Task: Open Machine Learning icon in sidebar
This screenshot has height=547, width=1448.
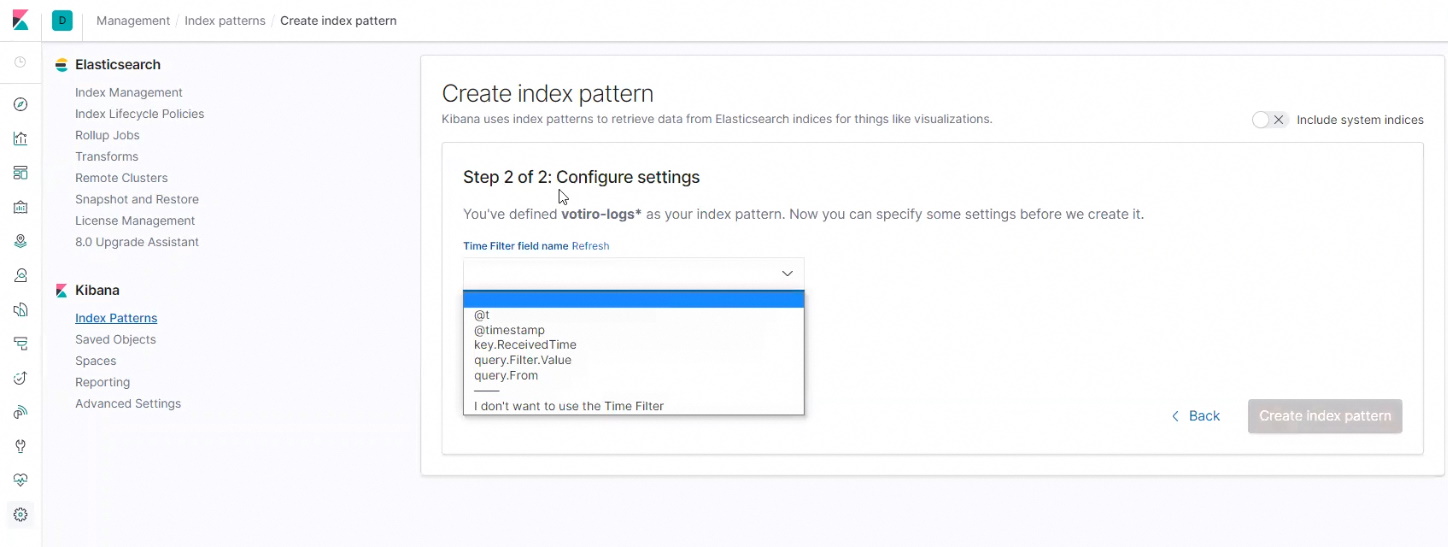Action: point(20,275)
